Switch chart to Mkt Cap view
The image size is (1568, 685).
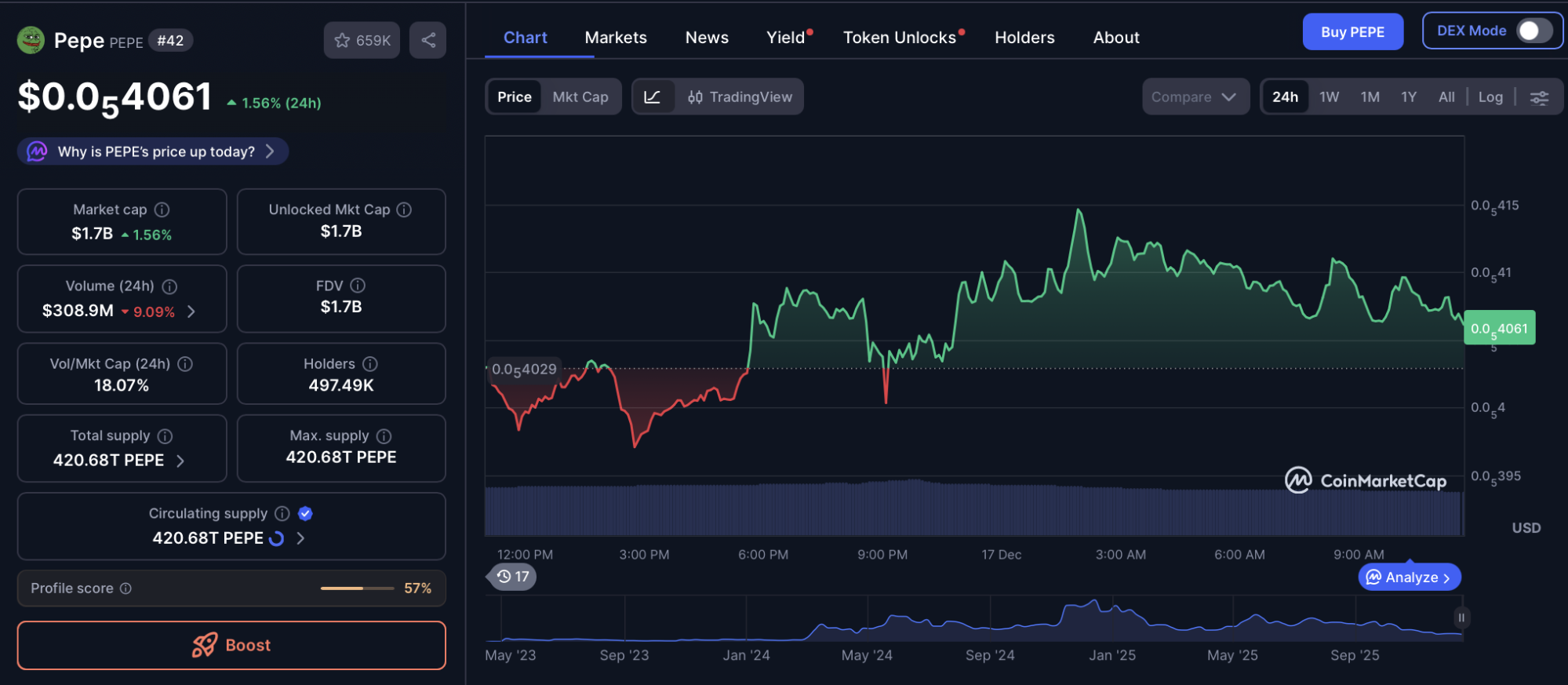pyautogui.click(x=580, y=97)
